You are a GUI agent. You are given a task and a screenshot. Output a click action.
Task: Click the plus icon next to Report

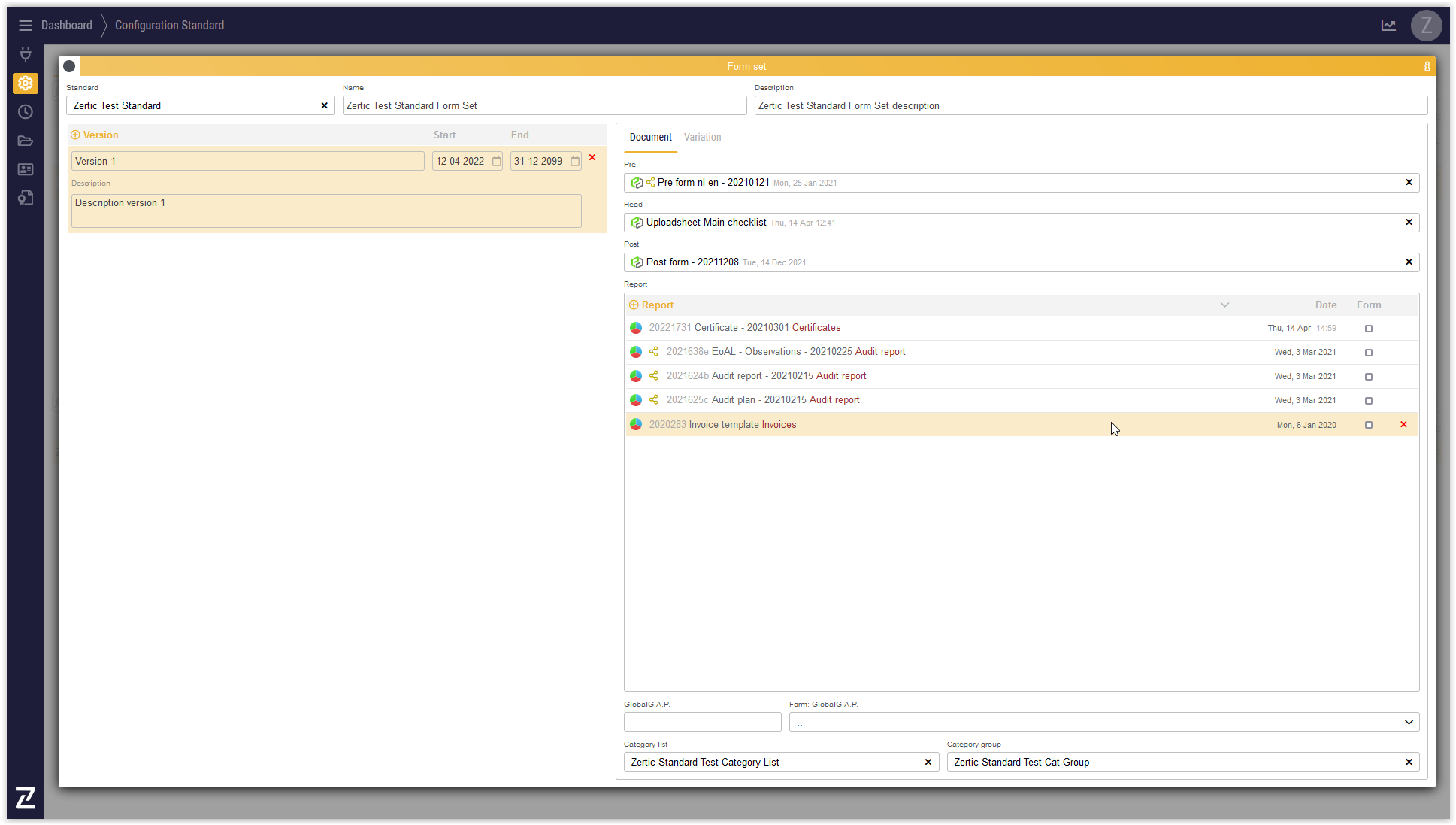(x=634, y=305)
